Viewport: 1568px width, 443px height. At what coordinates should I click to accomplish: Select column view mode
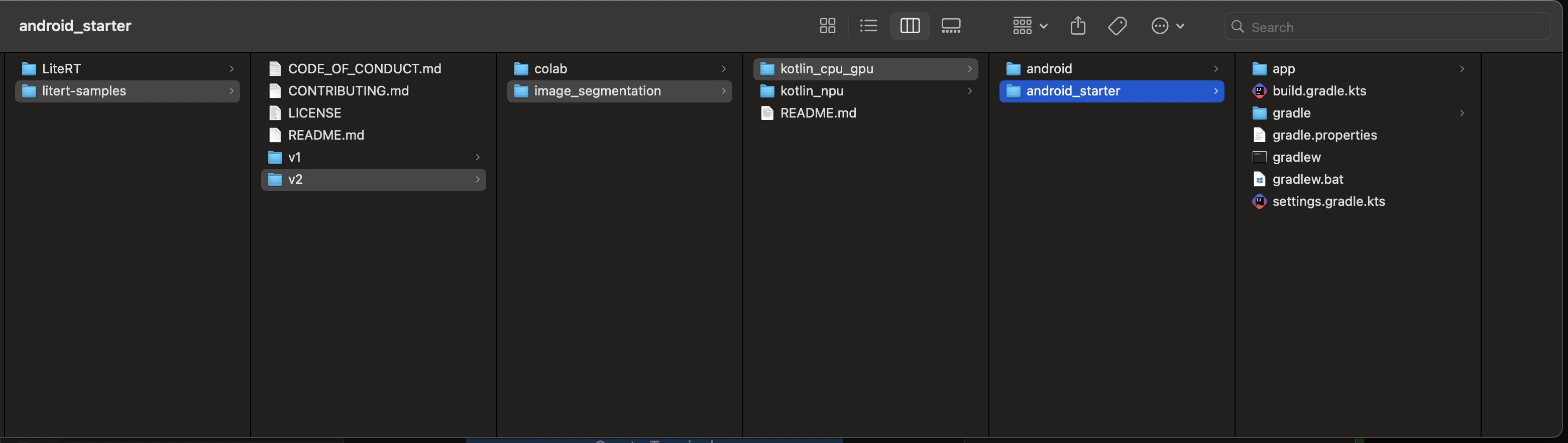pos(910,26)
